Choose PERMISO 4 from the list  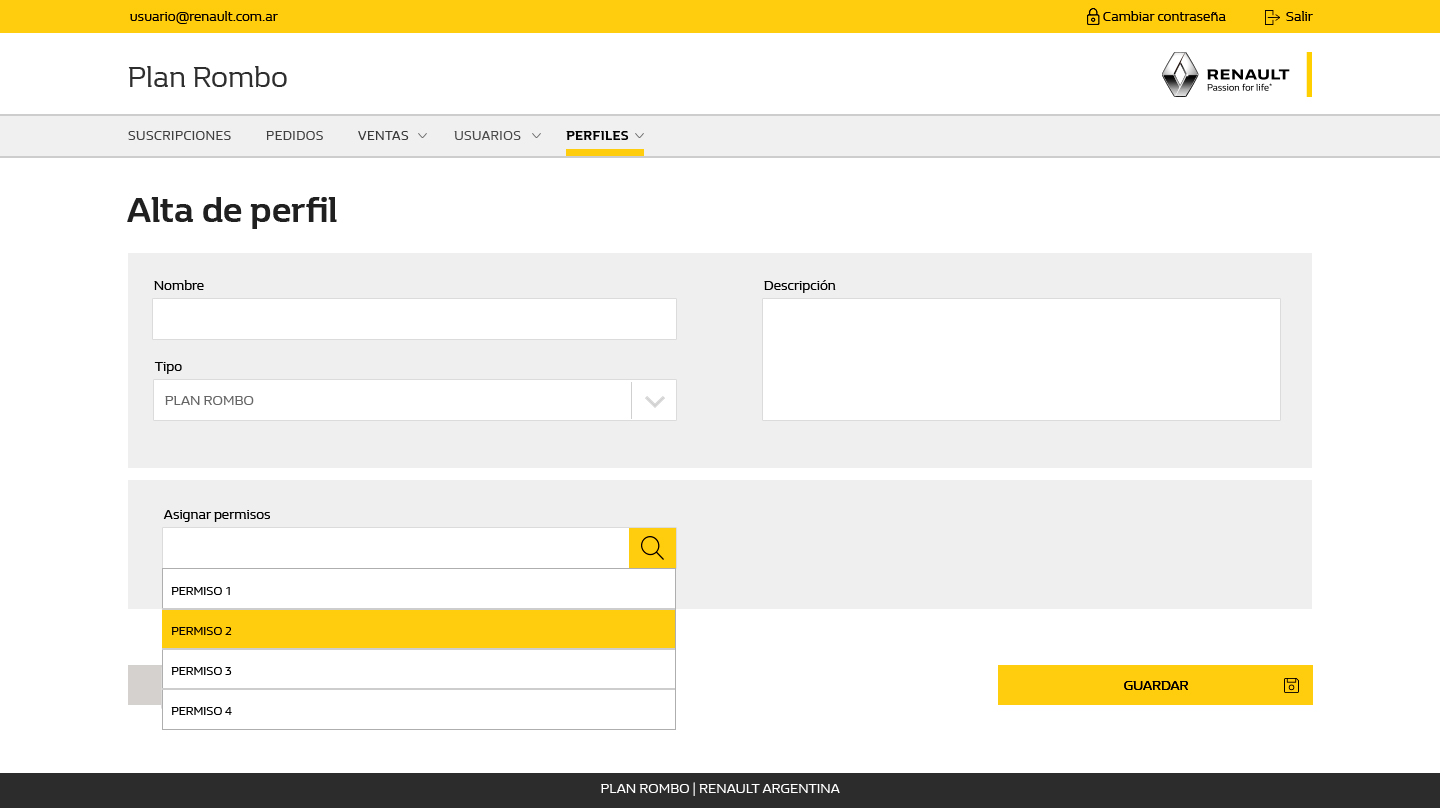click(419, 709)
